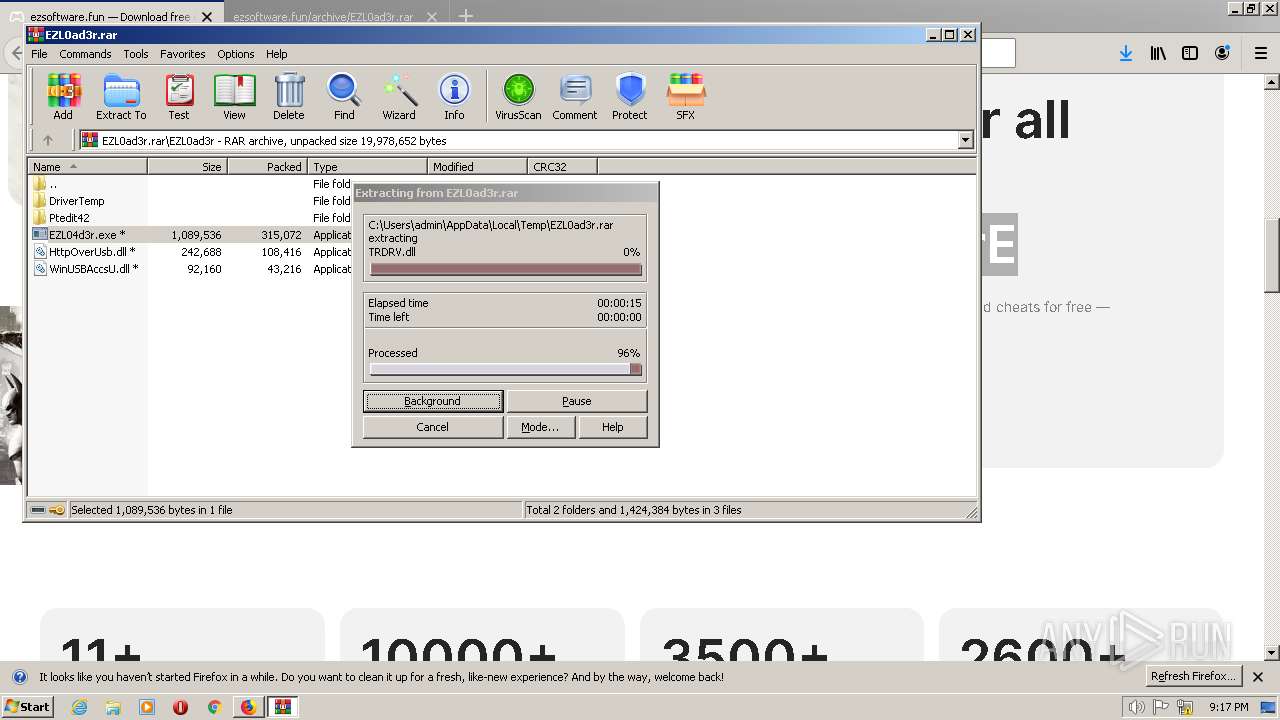Sort files by Packed column
1280x720 pixels.
[x=268, y=167]
